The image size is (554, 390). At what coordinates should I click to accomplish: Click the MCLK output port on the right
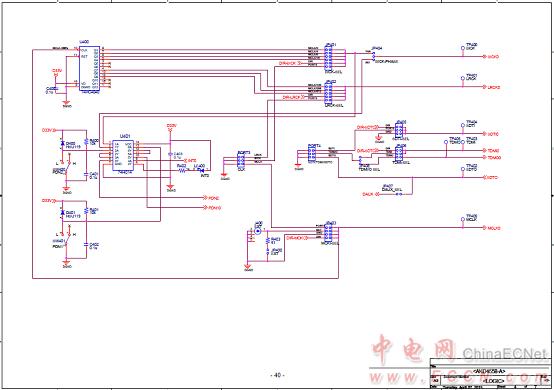point(492,228)
